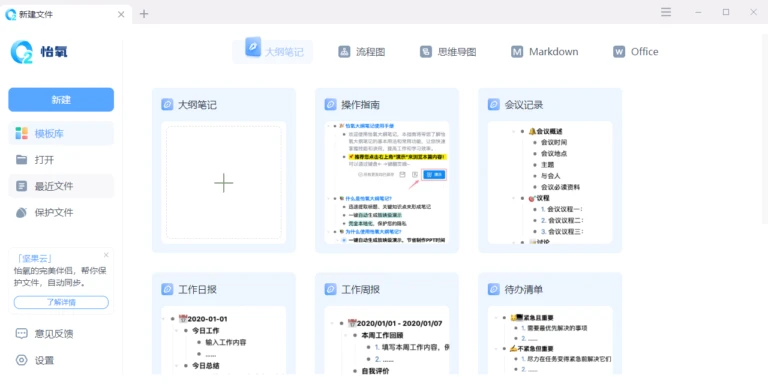Click the 操作指南 card header icon

pyautogui.click(x=330, y=105)
